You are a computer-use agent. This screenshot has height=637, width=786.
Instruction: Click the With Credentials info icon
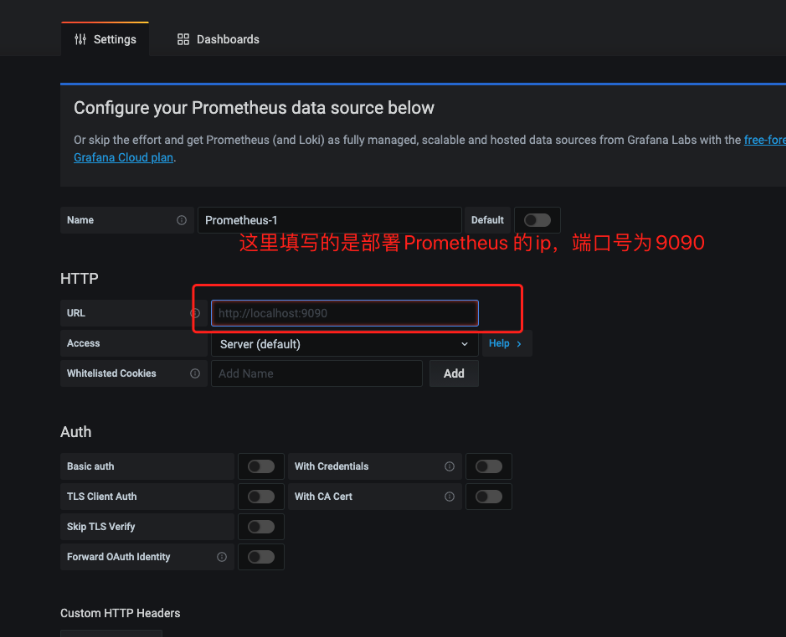(x=450, y=467)
